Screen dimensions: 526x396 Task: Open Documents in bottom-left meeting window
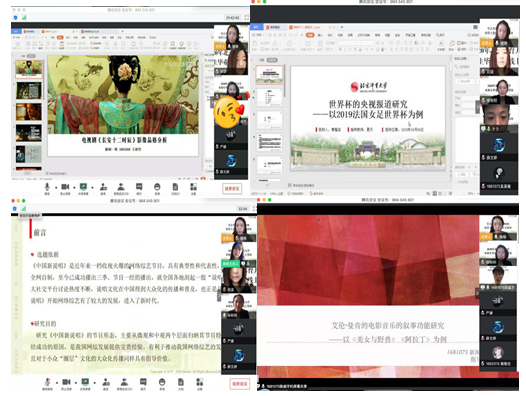point(181,384)
